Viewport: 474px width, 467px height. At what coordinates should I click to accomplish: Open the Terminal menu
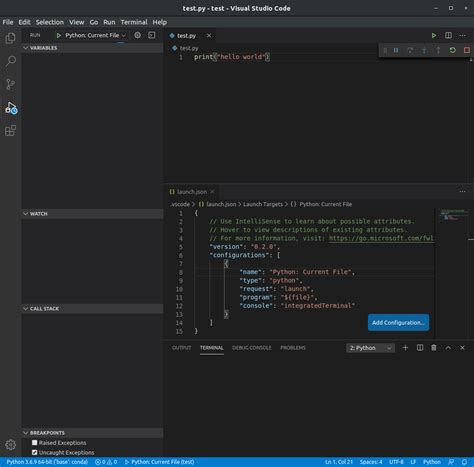pos(134,22)
